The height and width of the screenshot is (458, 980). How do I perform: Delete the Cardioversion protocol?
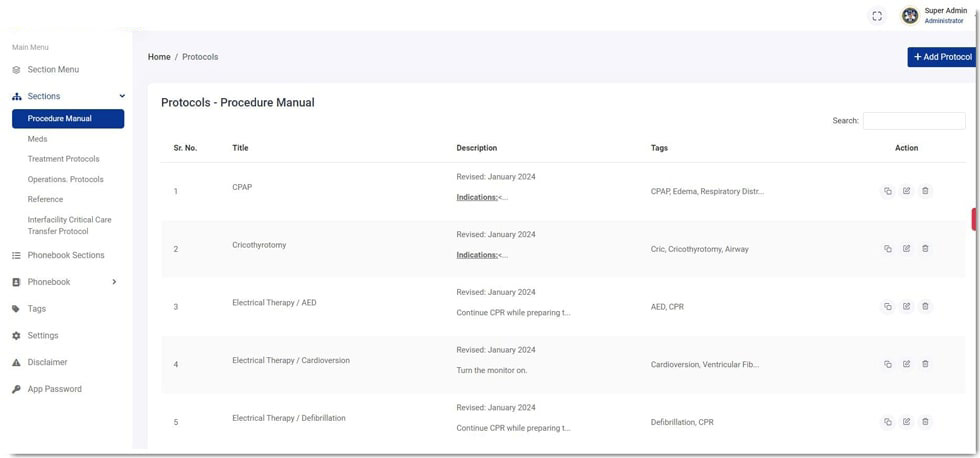(x=926, y=364)
